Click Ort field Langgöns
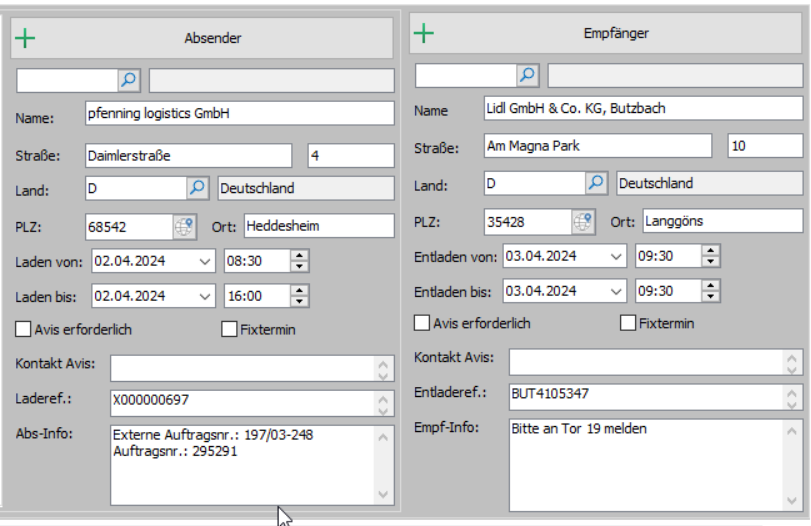This screenshot has height=526, width=811. (723, 221)
